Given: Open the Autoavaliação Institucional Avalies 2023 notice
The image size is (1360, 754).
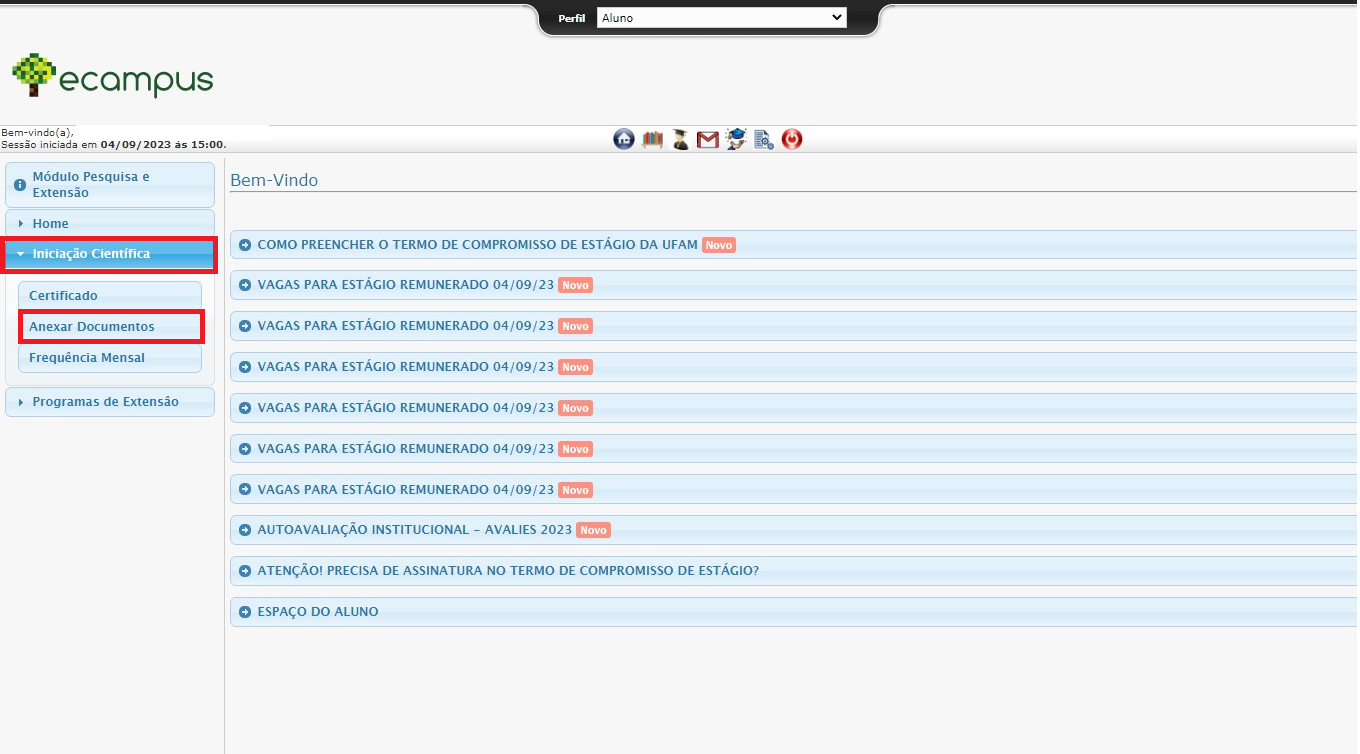Looking at the screenshot, I should pos(414,530).
